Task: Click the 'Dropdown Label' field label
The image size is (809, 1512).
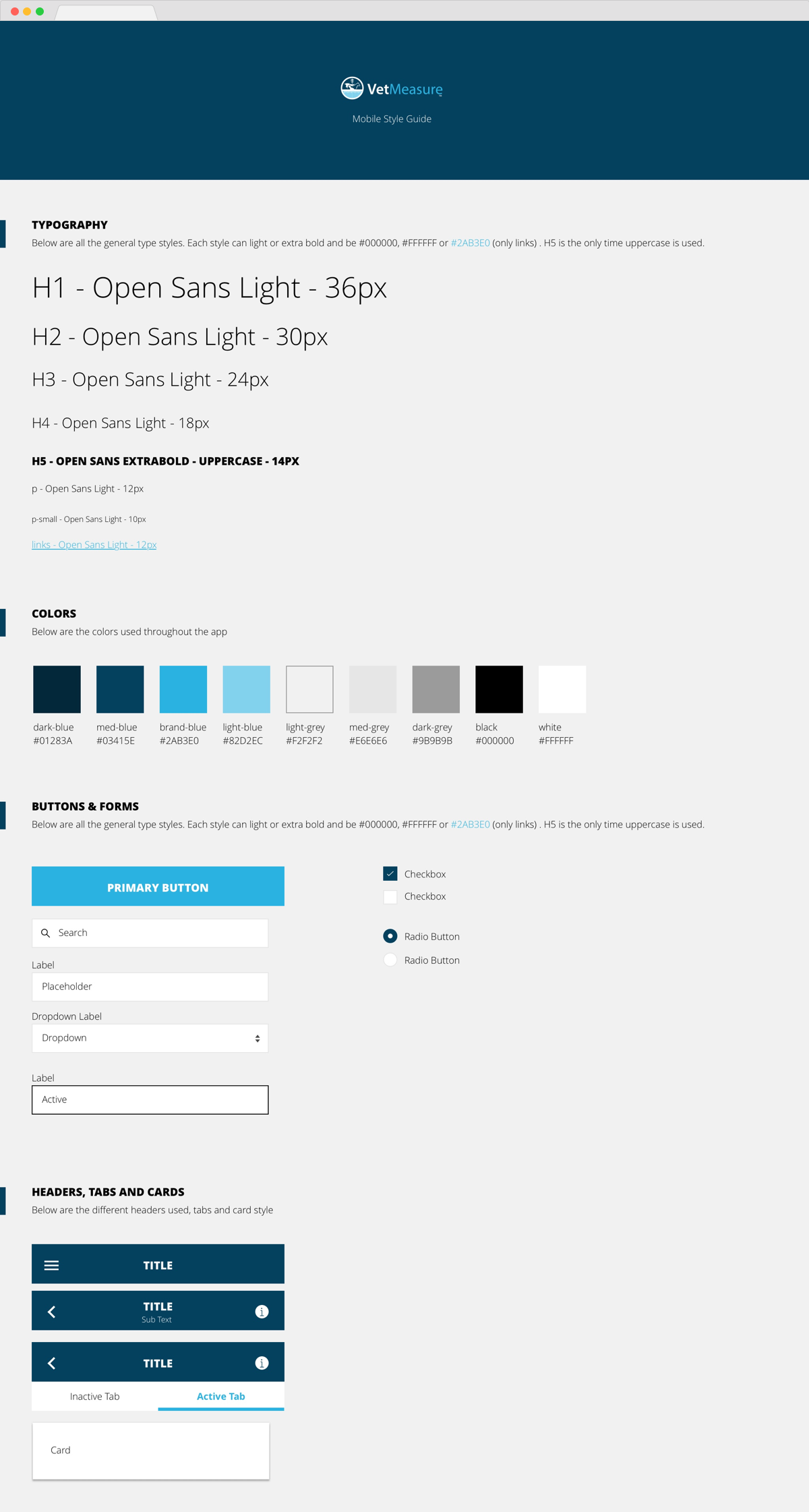Action: point(67,1016)
